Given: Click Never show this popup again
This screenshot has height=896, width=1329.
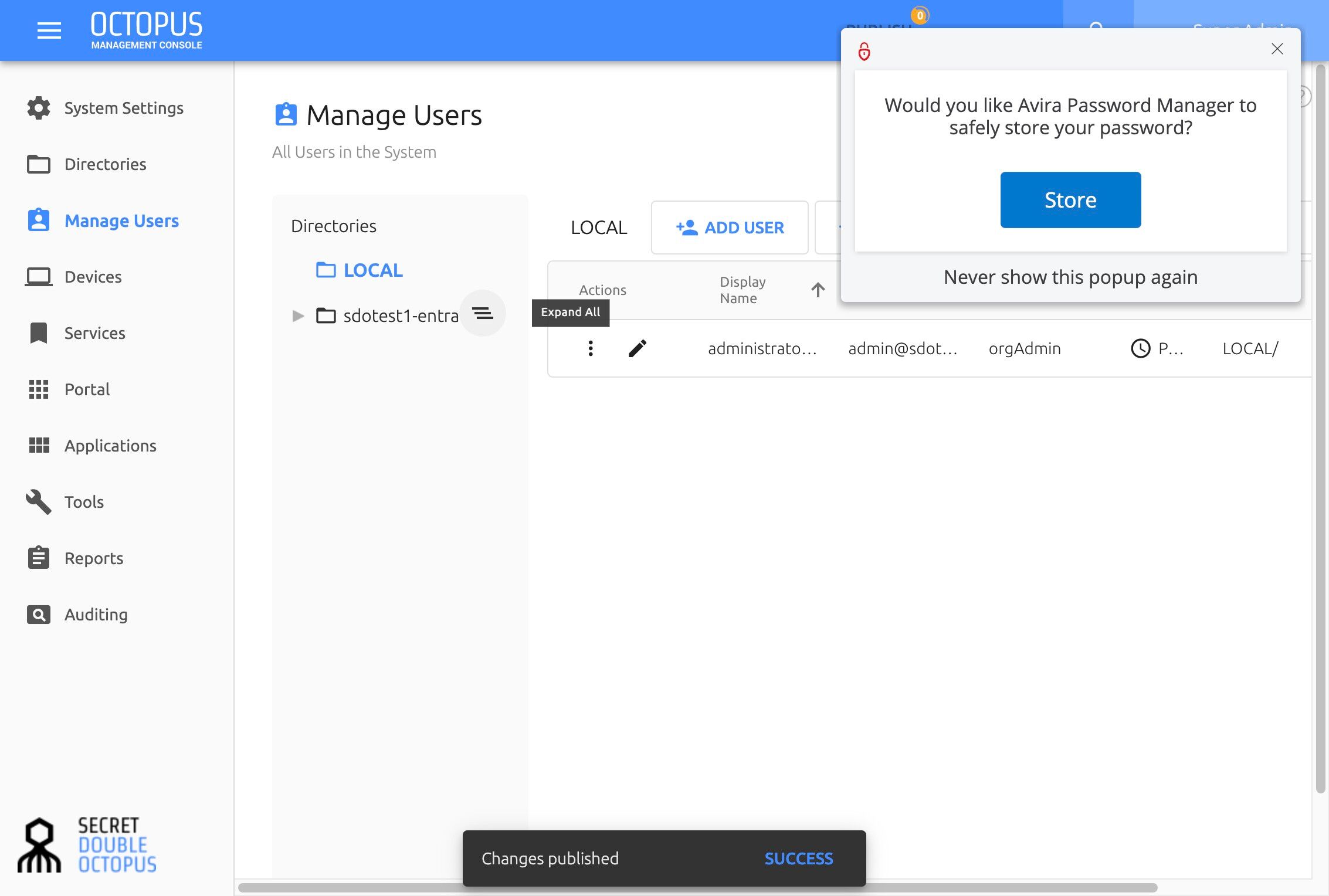Looking at the screenshot, I should [x=1070, y=277].
